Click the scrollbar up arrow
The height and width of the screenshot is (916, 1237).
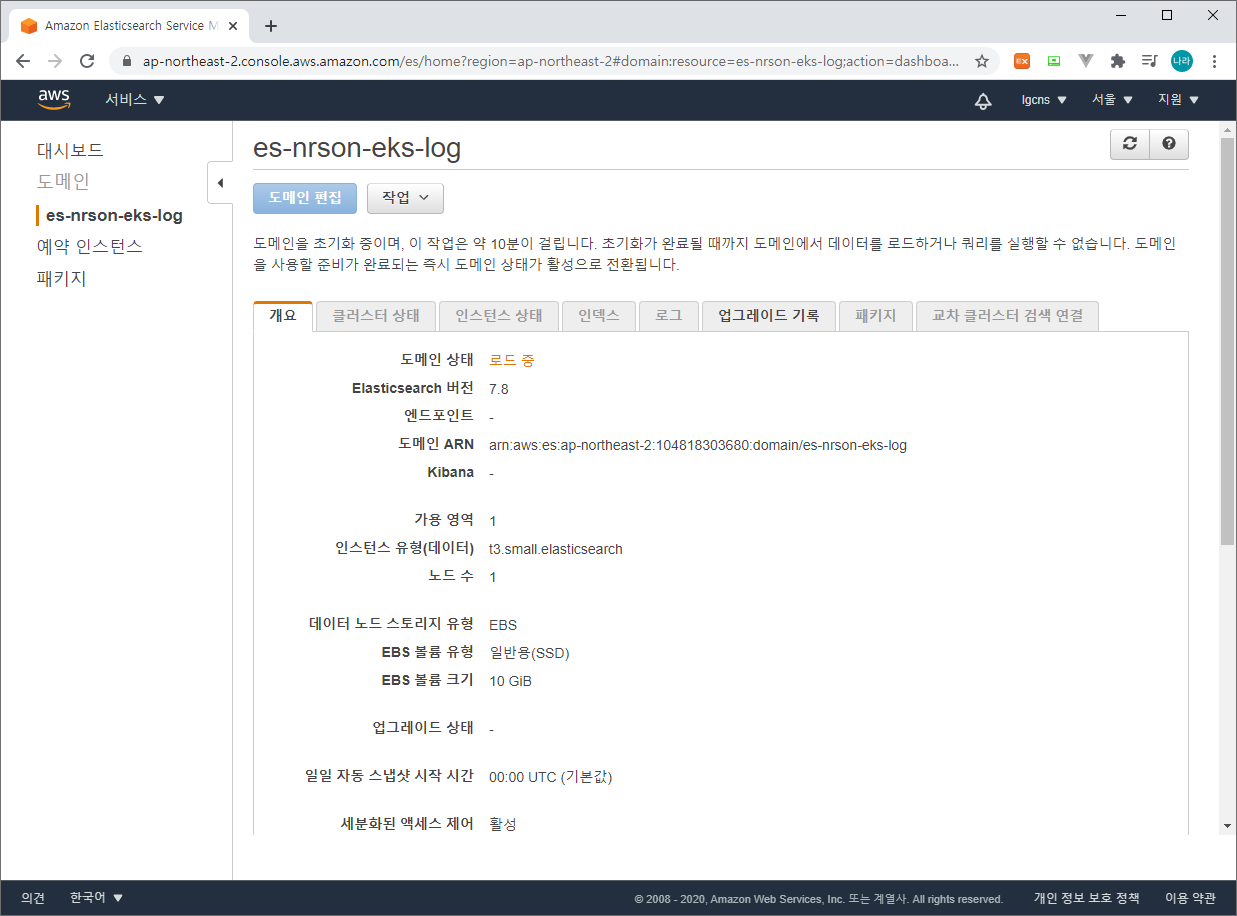coord(1227,129)
